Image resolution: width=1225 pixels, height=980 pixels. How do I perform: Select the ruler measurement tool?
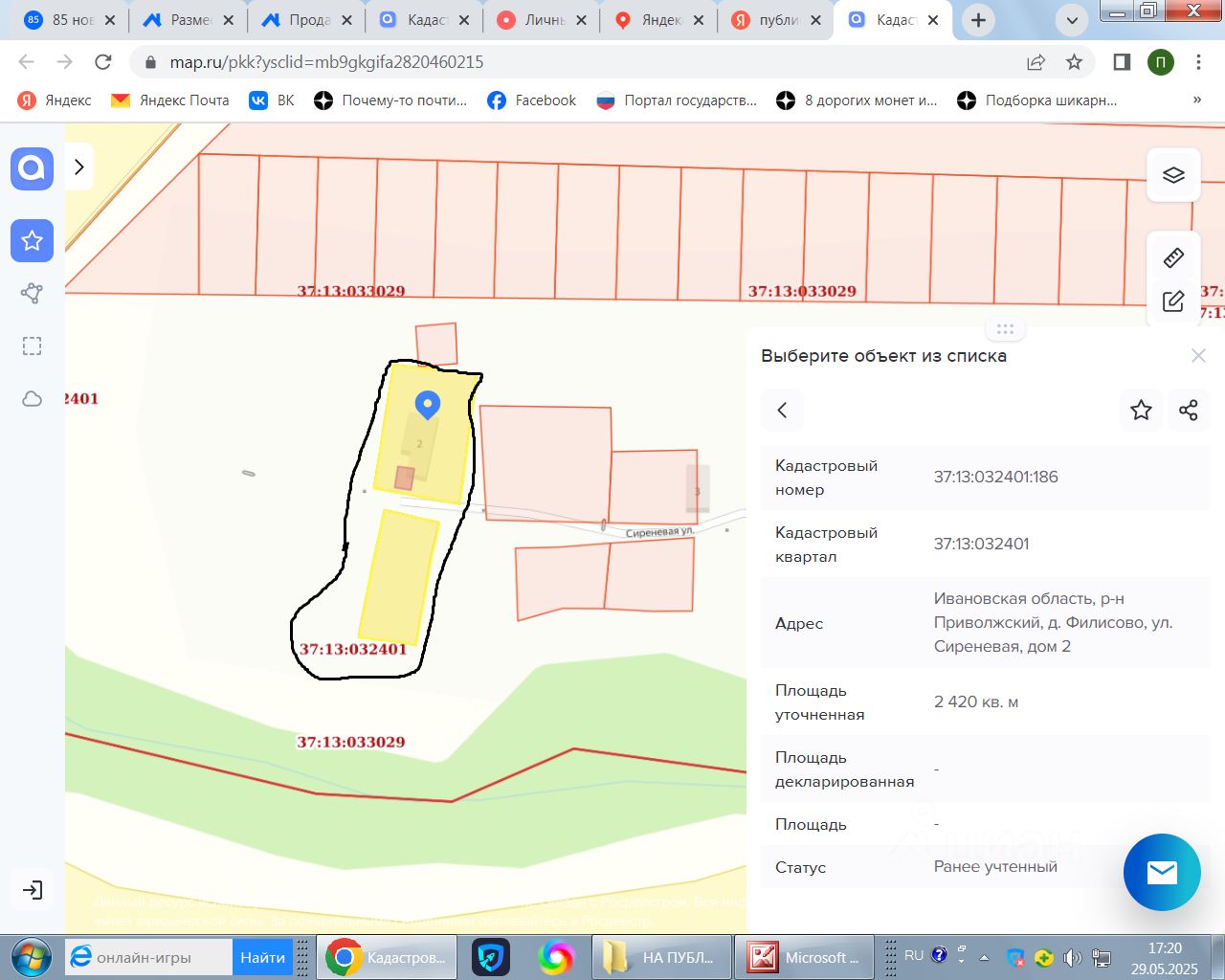1173,257
